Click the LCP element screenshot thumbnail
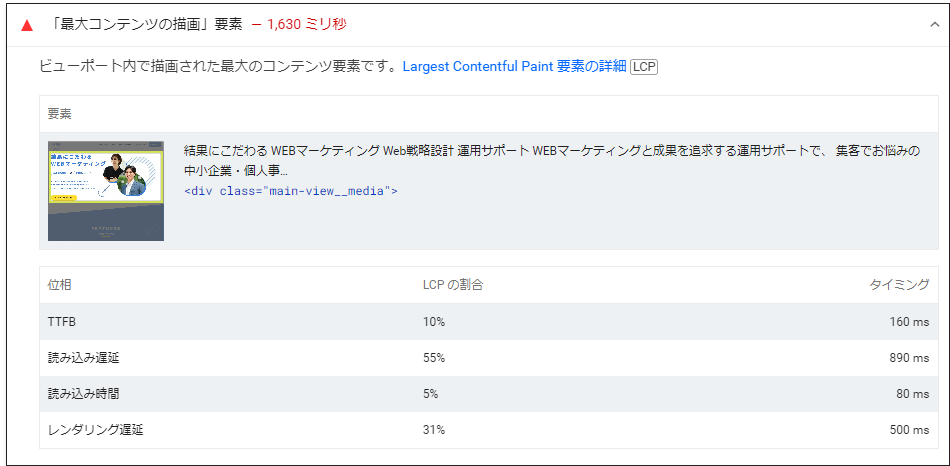The height and width of the screenshot is (466, 950). click(106, 191)
